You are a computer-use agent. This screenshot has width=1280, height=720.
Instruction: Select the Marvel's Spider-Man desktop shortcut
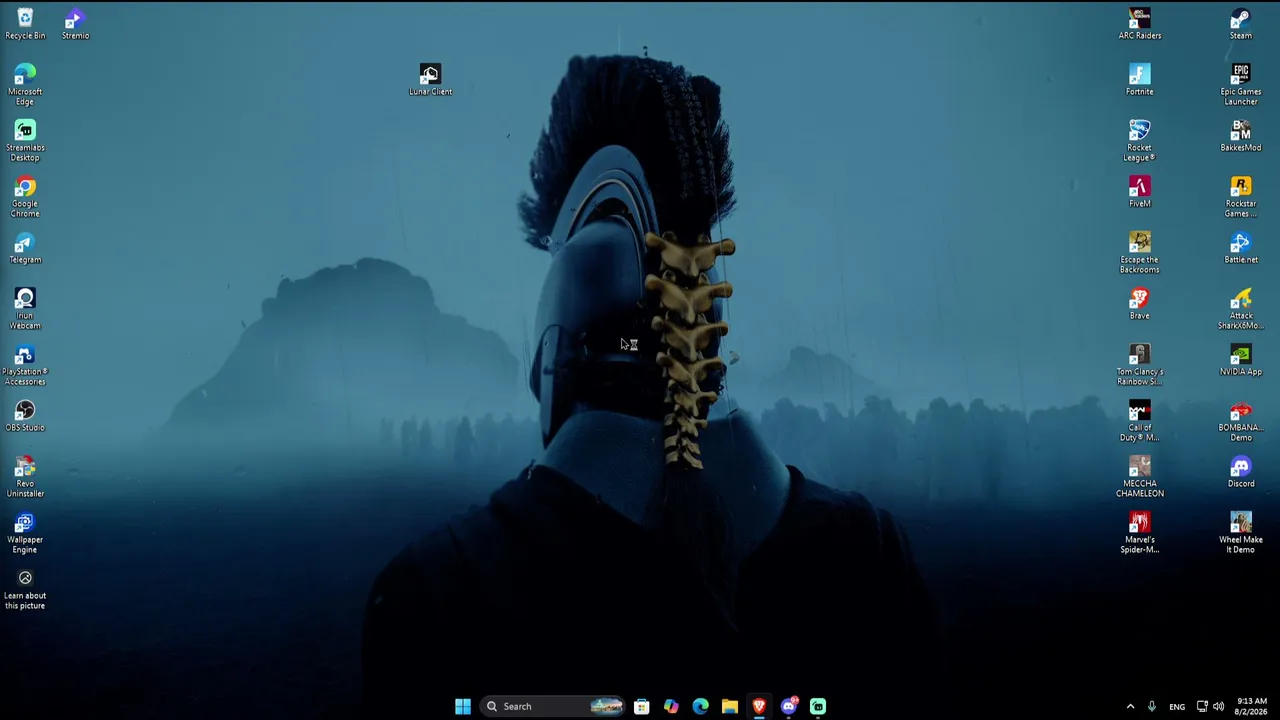click(1140, 533)
